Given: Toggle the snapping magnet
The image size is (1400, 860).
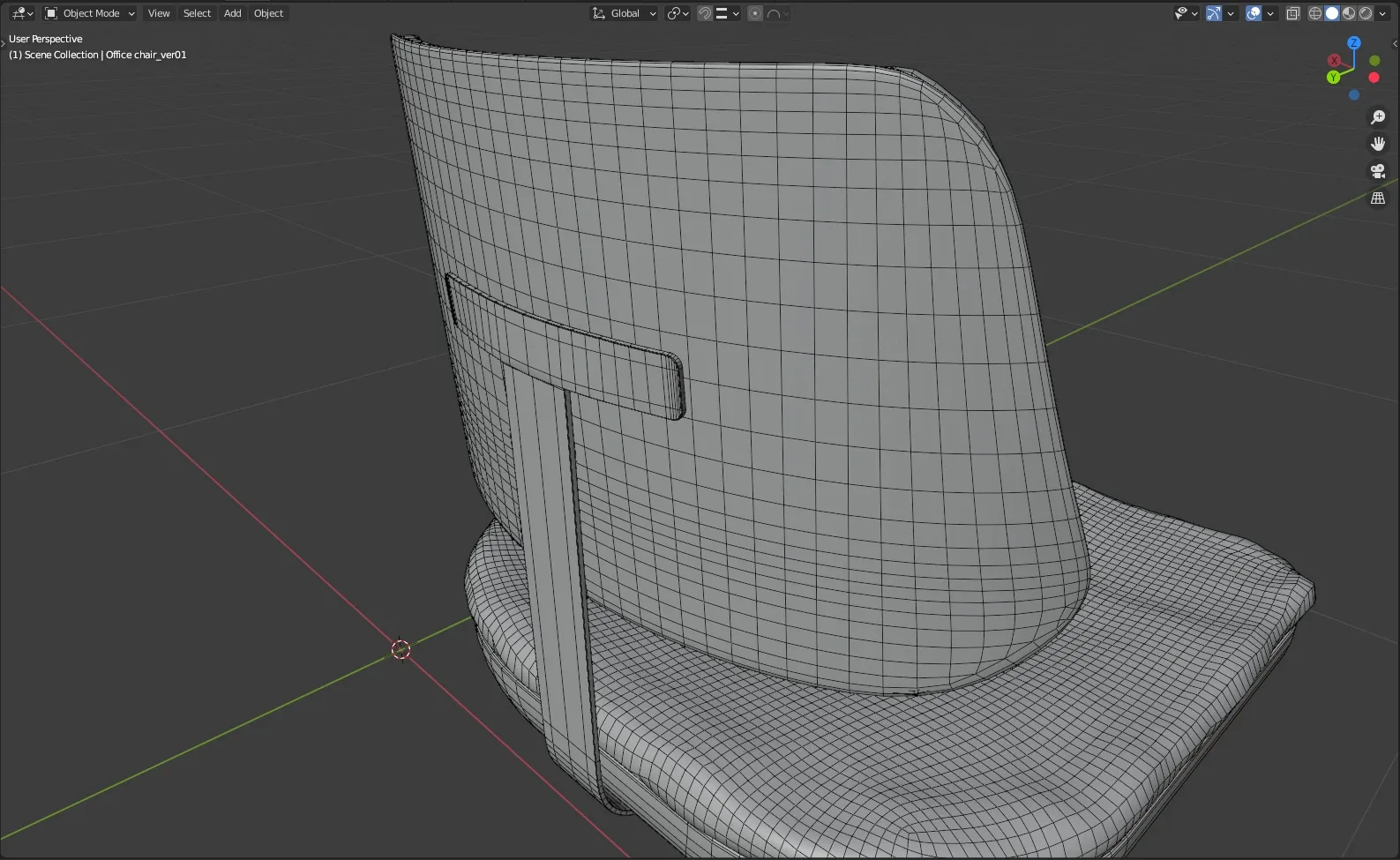Looking at the screenshot, I should pyautogui.click(x=705, y=13).
